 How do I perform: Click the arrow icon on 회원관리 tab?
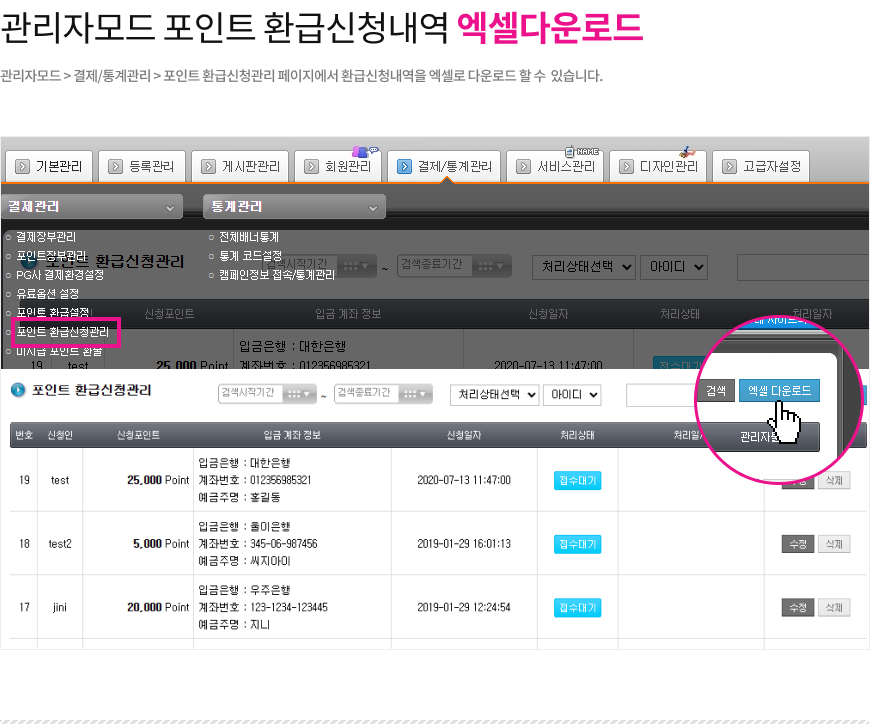311,166
